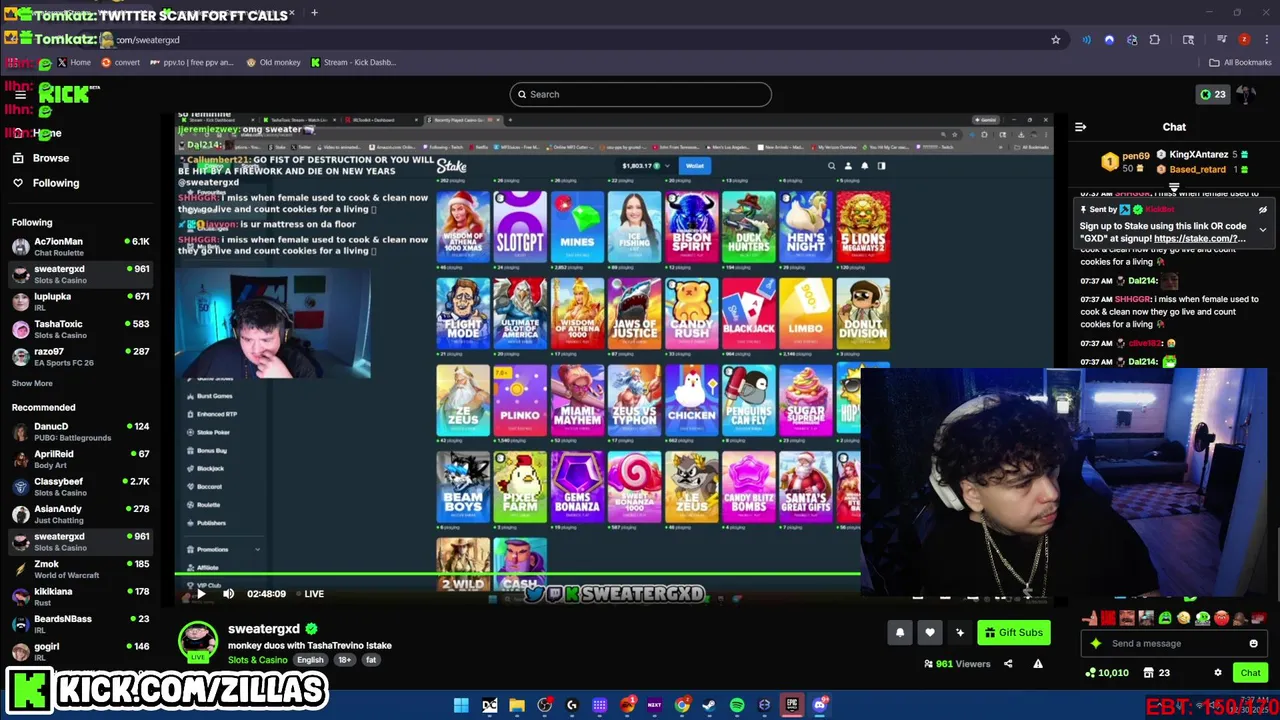Screen dimensions: 1280x720
Task: Open the Ac7ionMan channel in the Following list
Action: (80, 246)
